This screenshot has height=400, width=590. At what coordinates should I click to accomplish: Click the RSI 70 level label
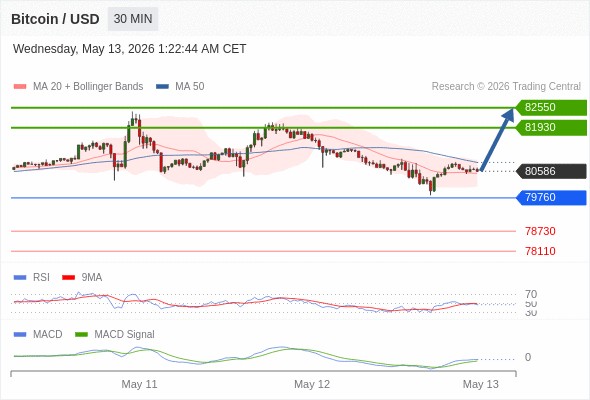point(531,294)
